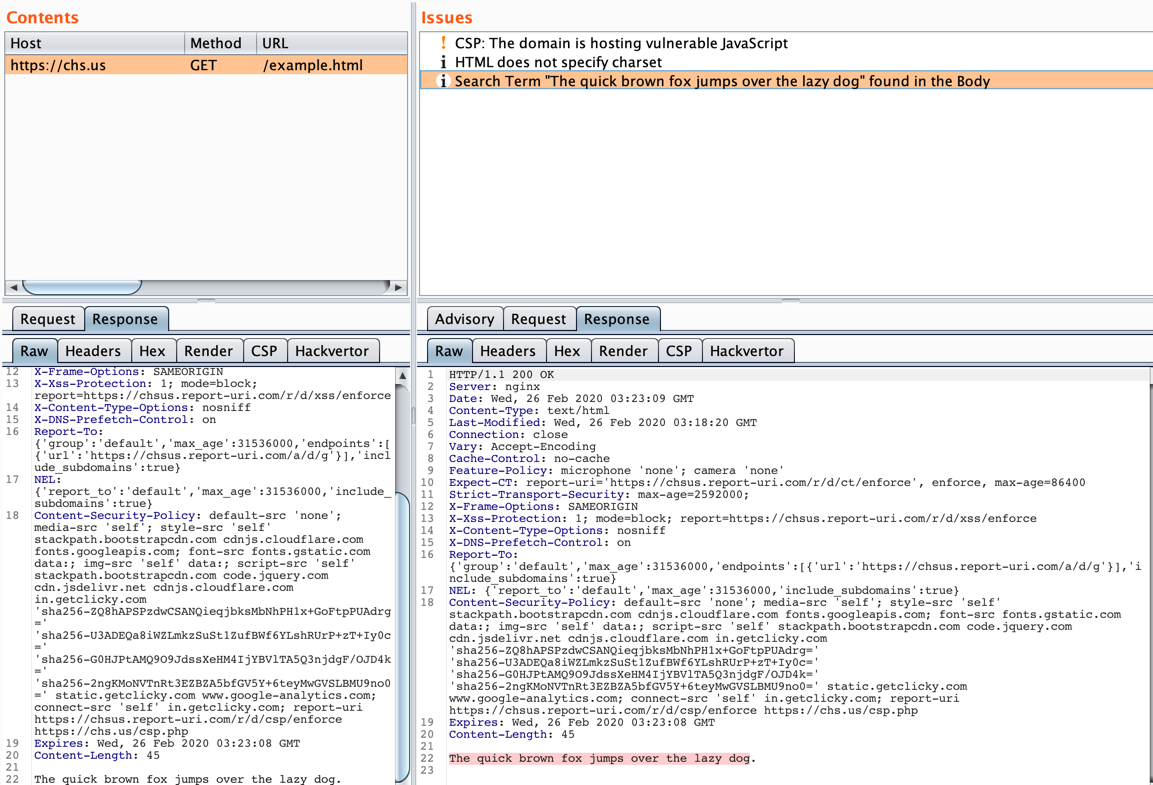The image size is (1153, 785).
Task: Open the Advisory tab for the selected issue
Action: coord(464,319)
